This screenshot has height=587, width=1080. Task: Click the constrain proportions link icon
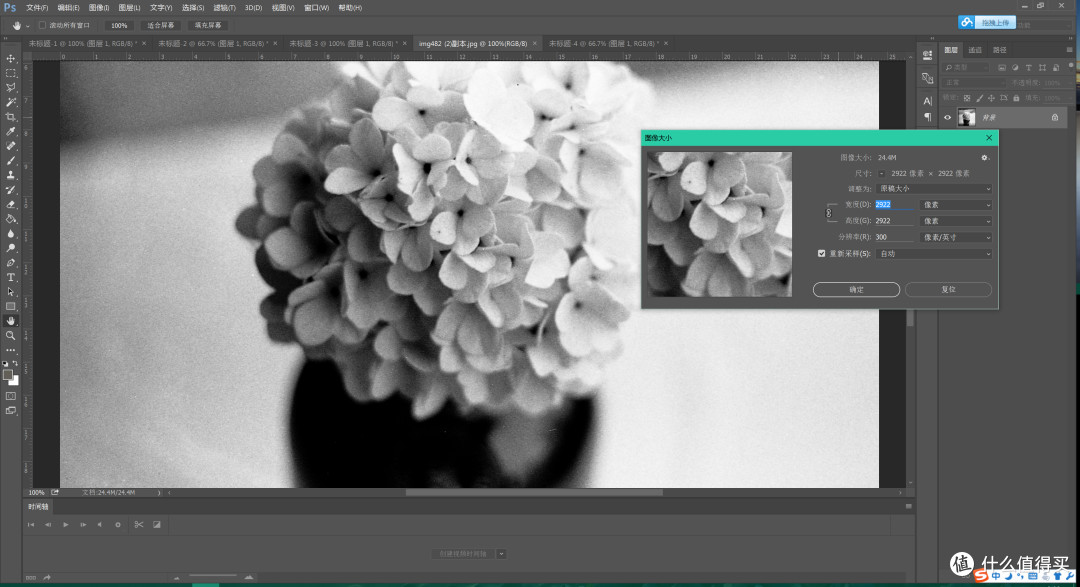click(x=829, y=213)
